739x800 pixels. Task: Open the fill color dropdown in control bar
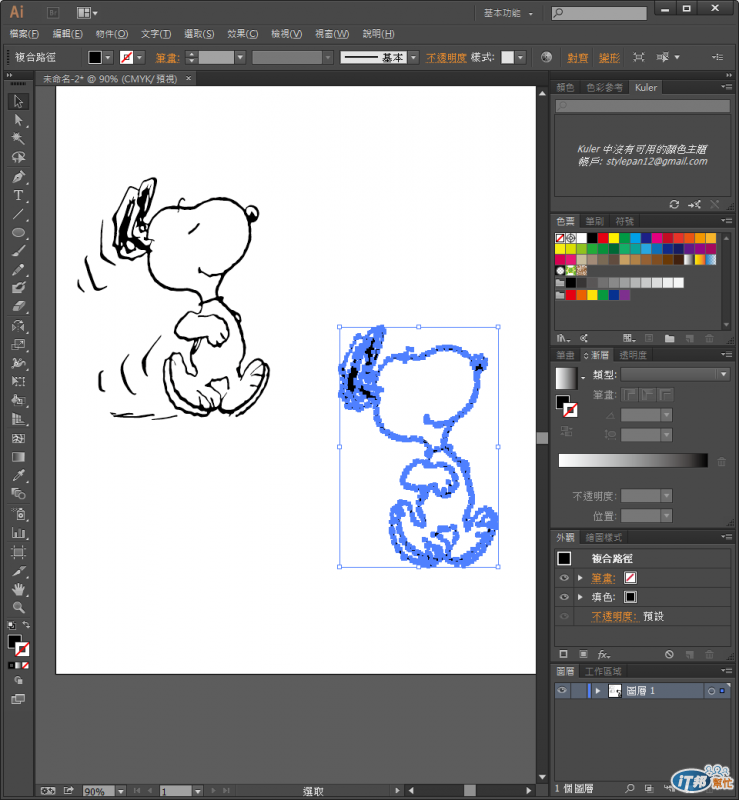coord(108,58)
